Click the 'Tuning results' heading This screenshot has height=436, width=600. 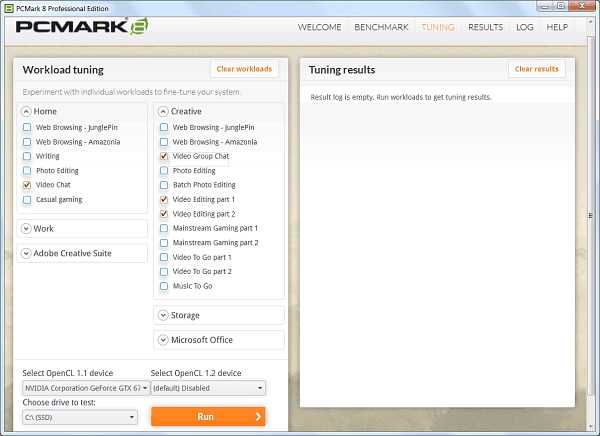(342, 70)
